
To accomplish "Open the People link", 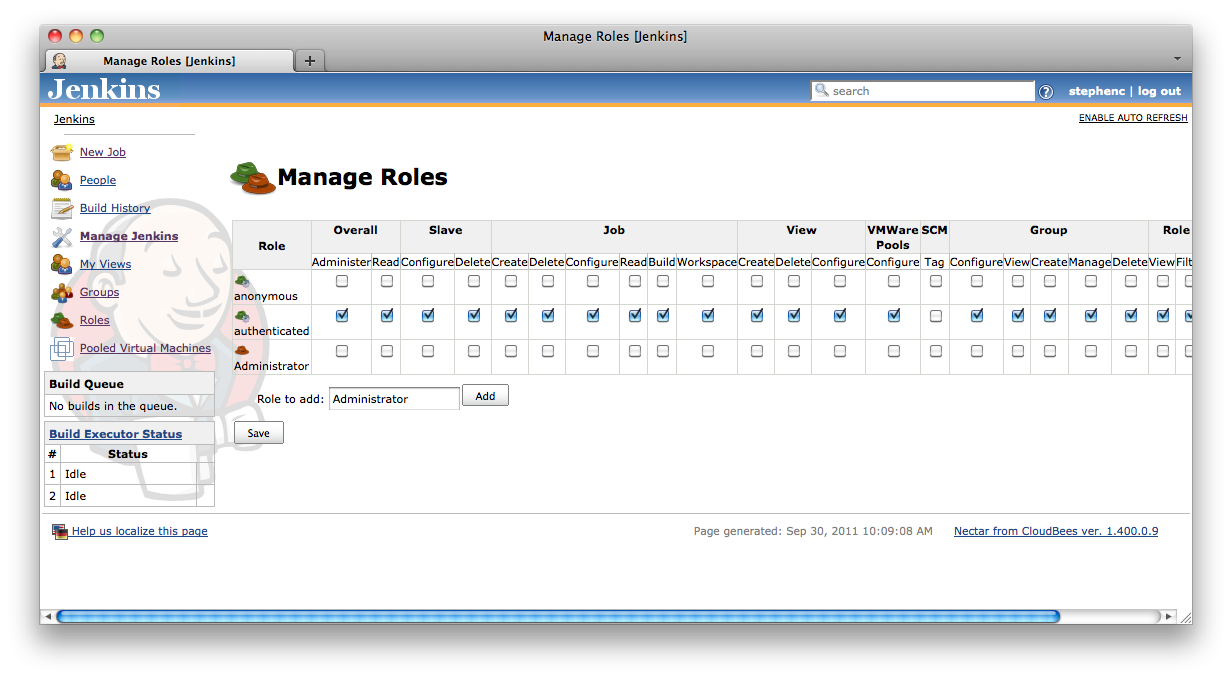I will point(98,180).
